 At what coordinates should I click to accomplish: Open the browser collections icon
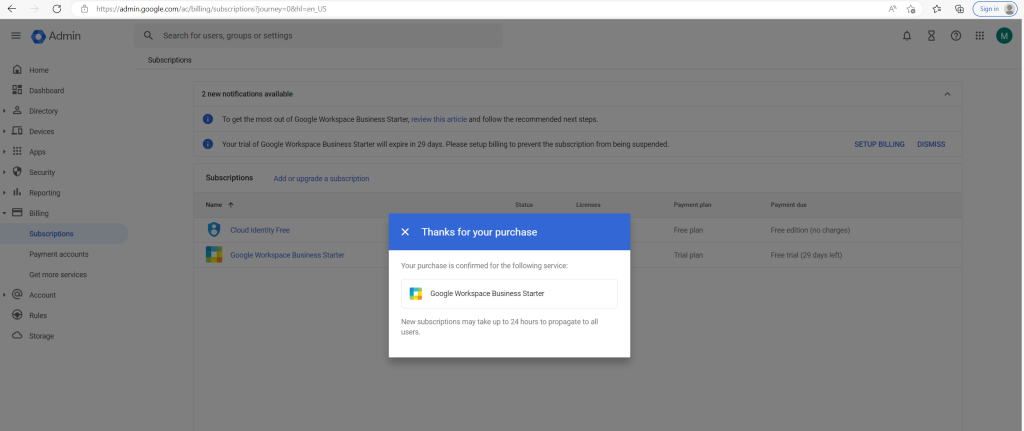[x=959, y=8]
